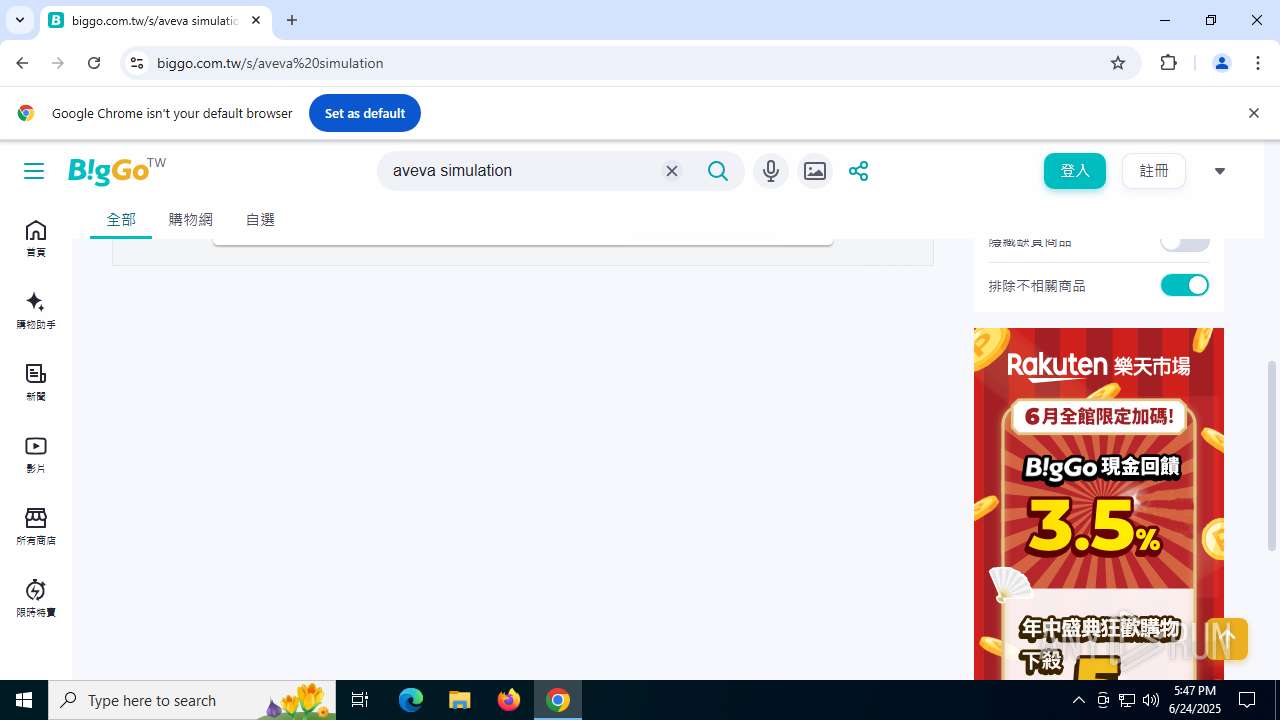Open 新聞 news in sidebar
This screenshot has height=720, width=1280.
point(36,383)
